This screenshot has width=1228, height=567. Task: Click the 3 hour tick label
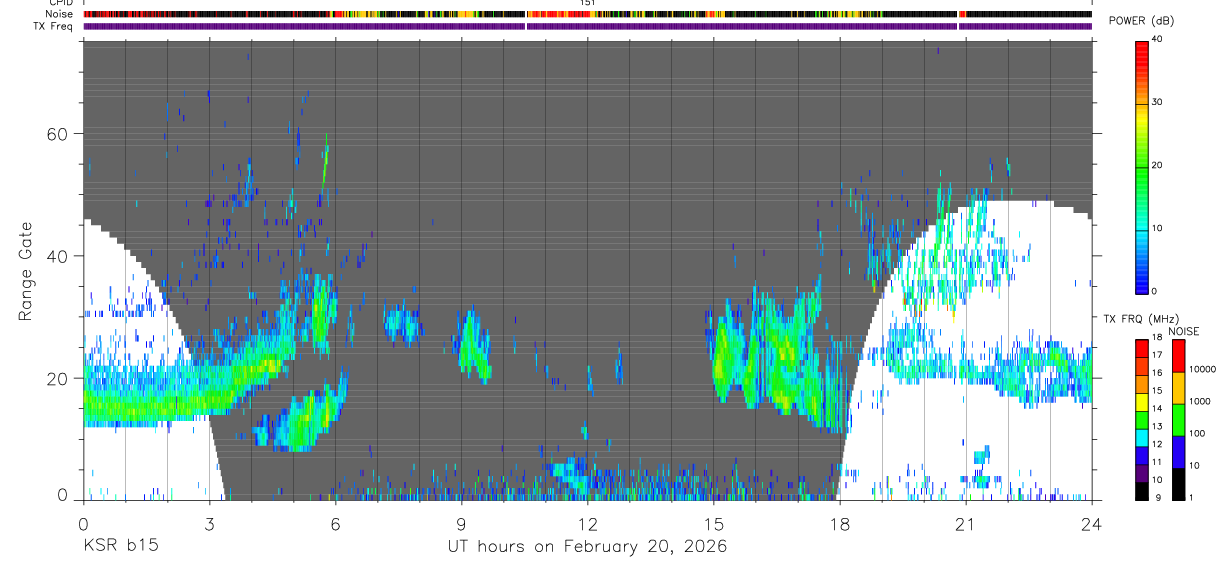tap(209, 523)
